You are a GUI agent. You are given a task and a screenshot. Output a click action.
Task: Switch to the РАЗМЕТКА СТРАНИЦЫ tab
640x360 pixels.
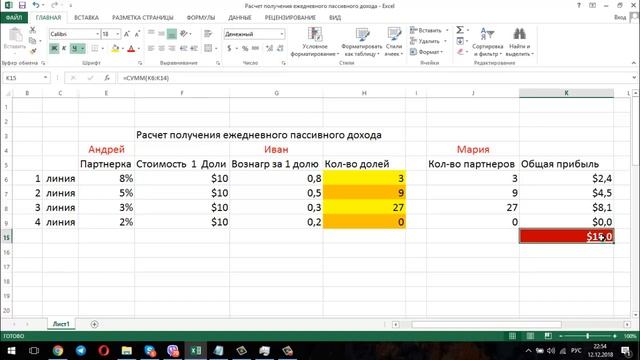click(x=142, y=18)
